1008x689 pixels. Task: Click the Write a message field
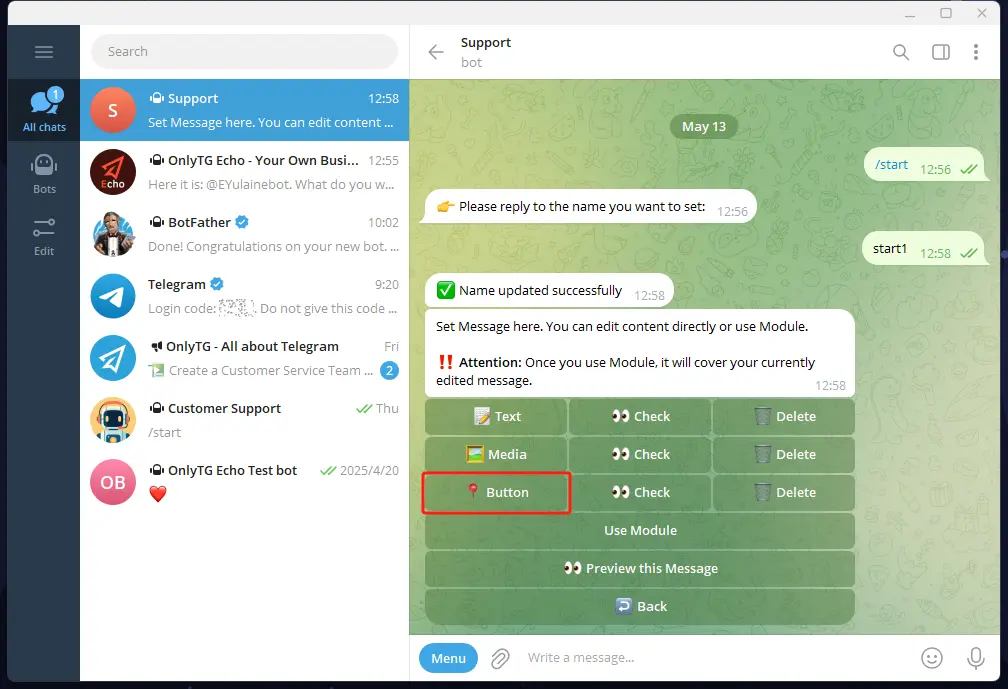click(717, 658)
